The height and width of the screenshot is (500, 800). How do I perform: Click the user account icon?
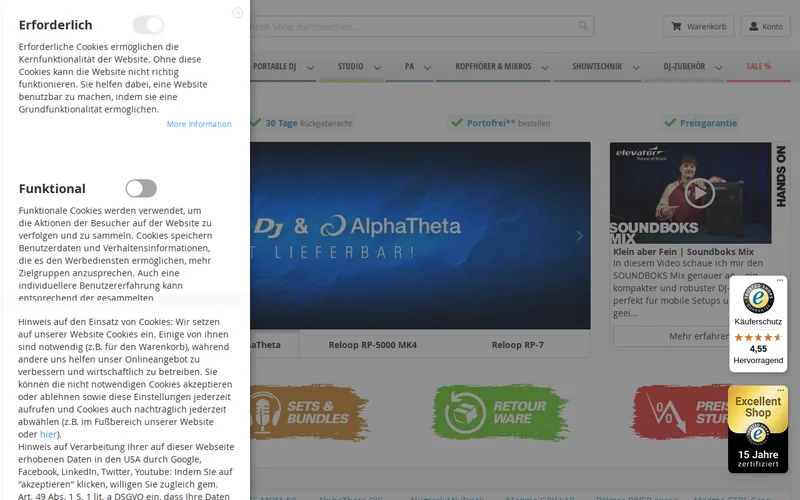[753, 26]
